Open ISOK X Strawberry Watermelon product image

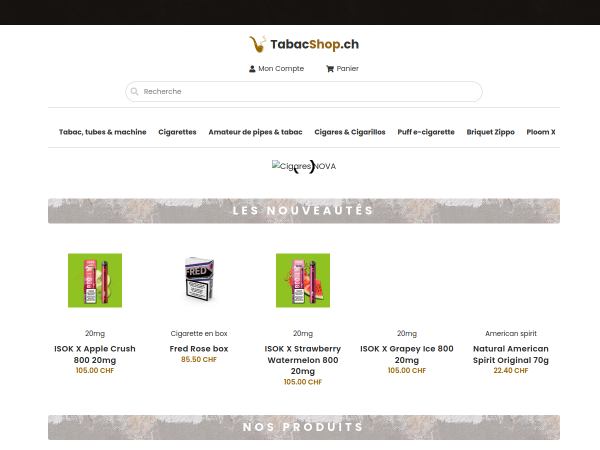[x=303, y=280]
